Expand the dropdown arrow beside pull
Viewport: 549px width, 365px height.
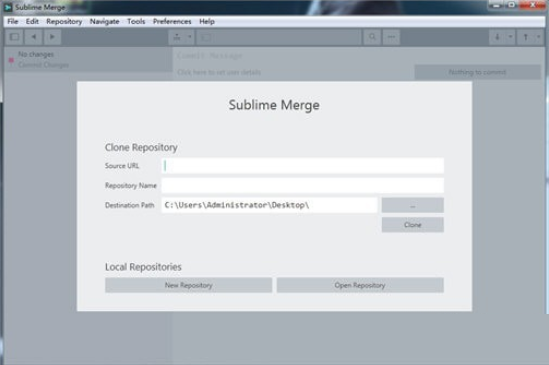coord(510,37)
